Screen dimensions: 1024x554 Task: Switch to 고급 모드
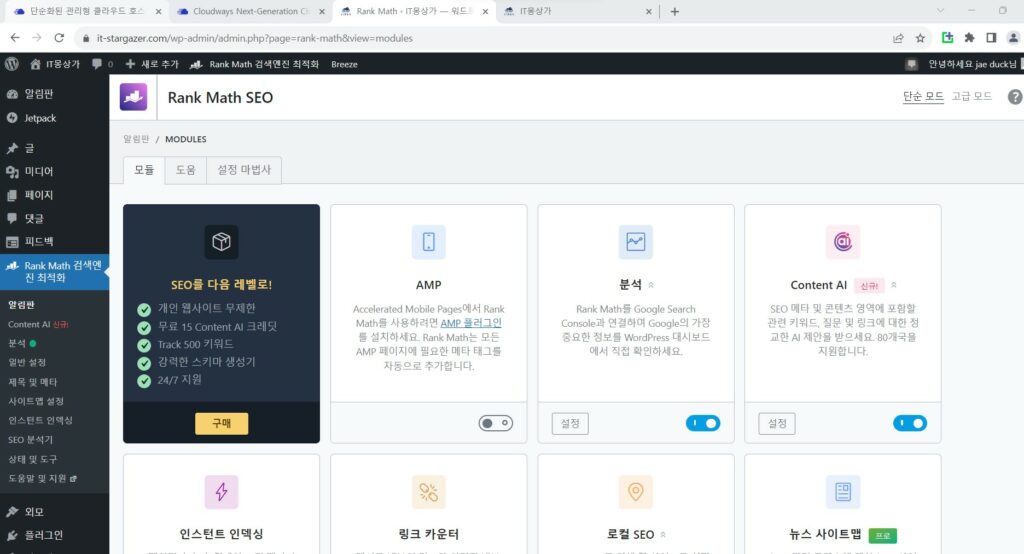click(971, 97)
